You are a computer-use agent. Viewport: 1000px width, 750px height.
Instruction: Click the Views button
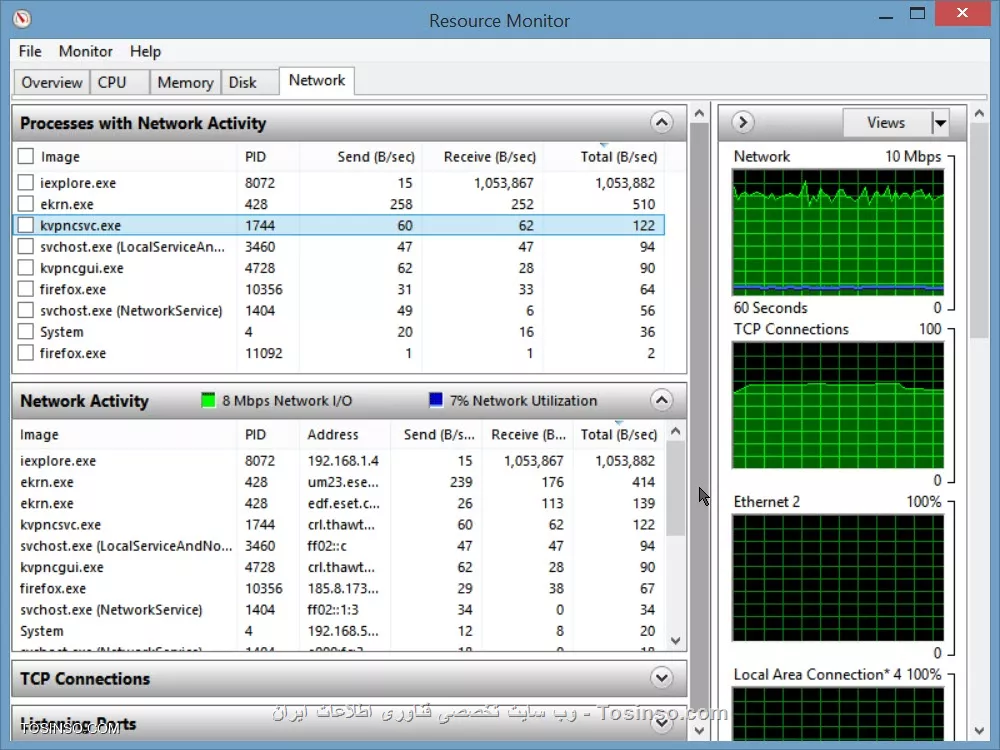(886, 122)
